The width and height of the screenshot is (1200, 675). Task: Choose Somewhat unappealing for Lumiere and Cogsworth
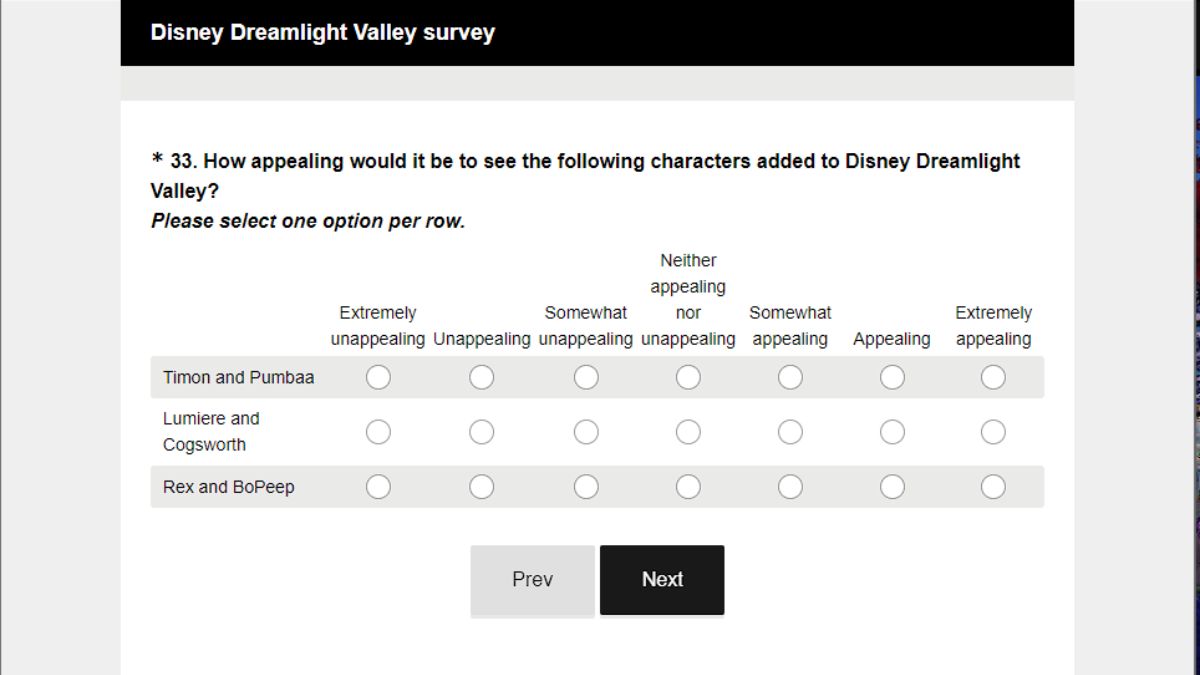586,432
